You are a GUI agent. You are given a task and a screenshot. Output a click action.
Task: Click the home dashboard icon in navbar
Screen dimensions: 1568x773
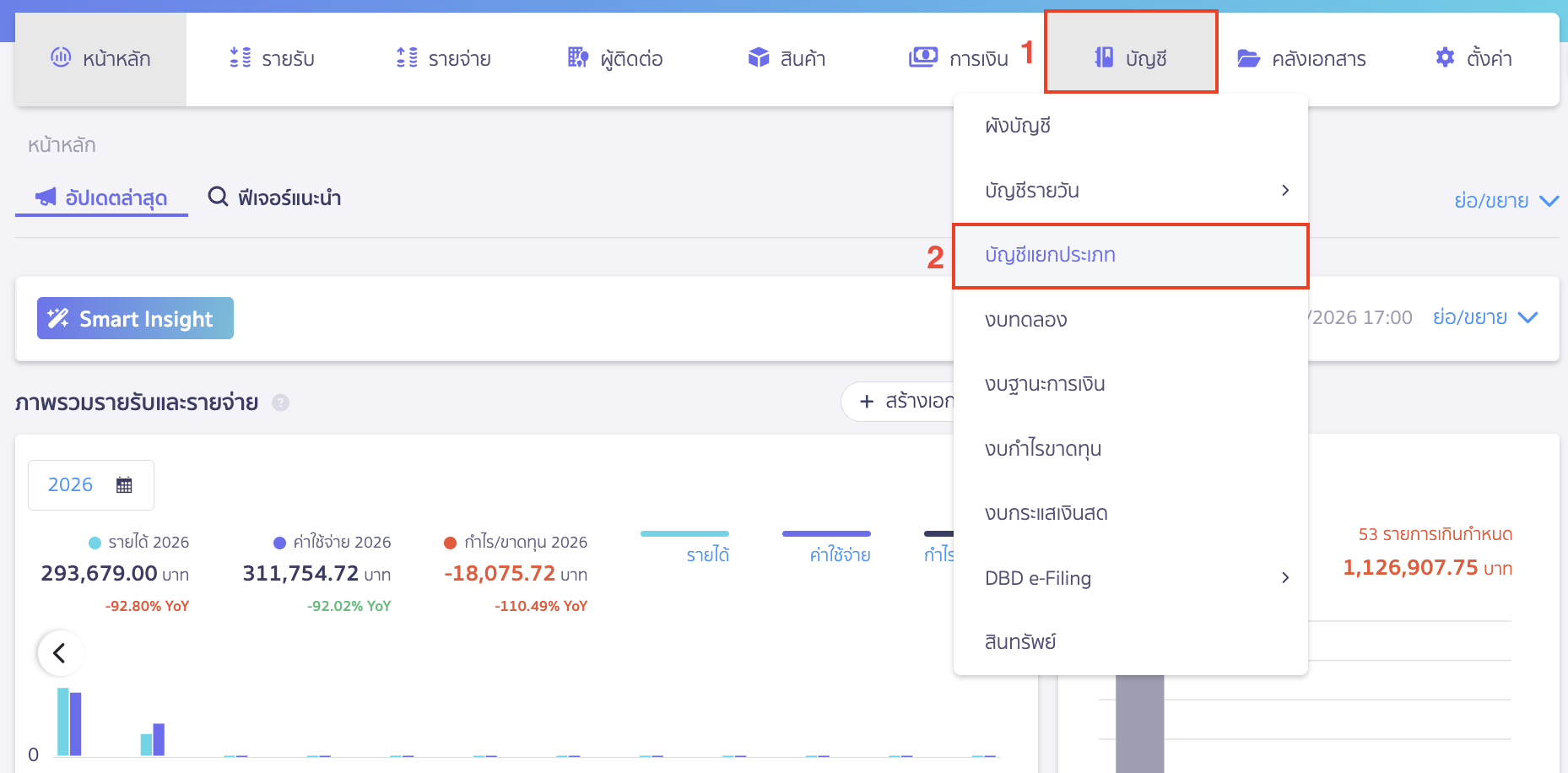pos(61,57)
